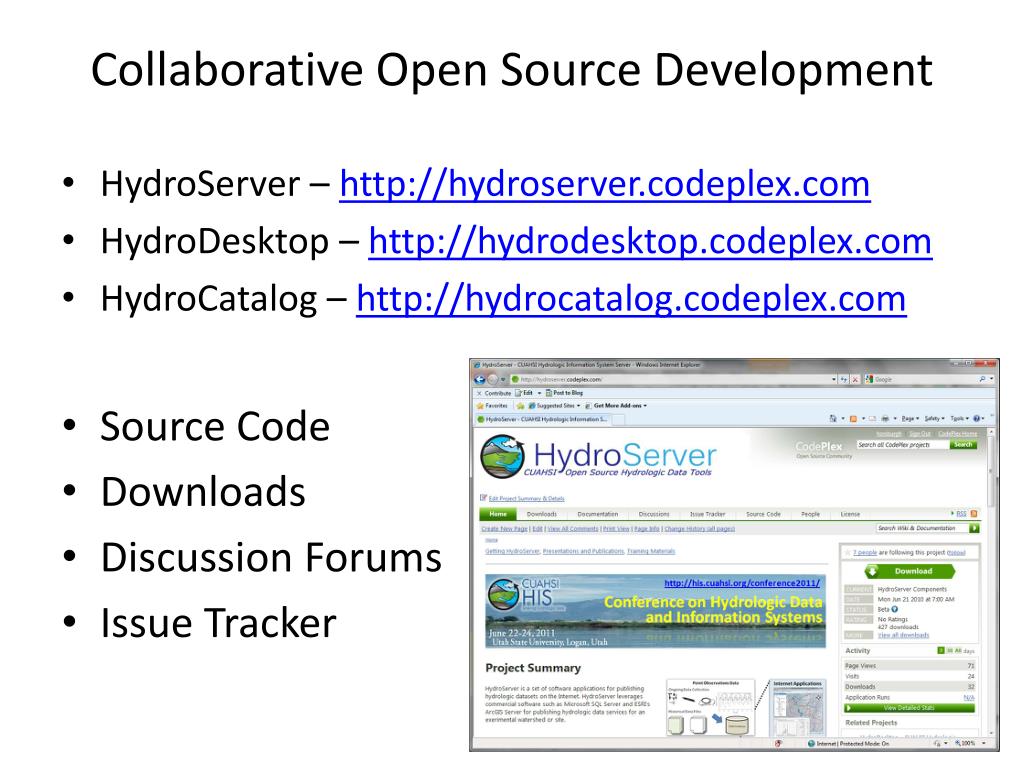Select the HydroServer browser tab
The height and width of the screenshot is (768, 1024).
543,419
